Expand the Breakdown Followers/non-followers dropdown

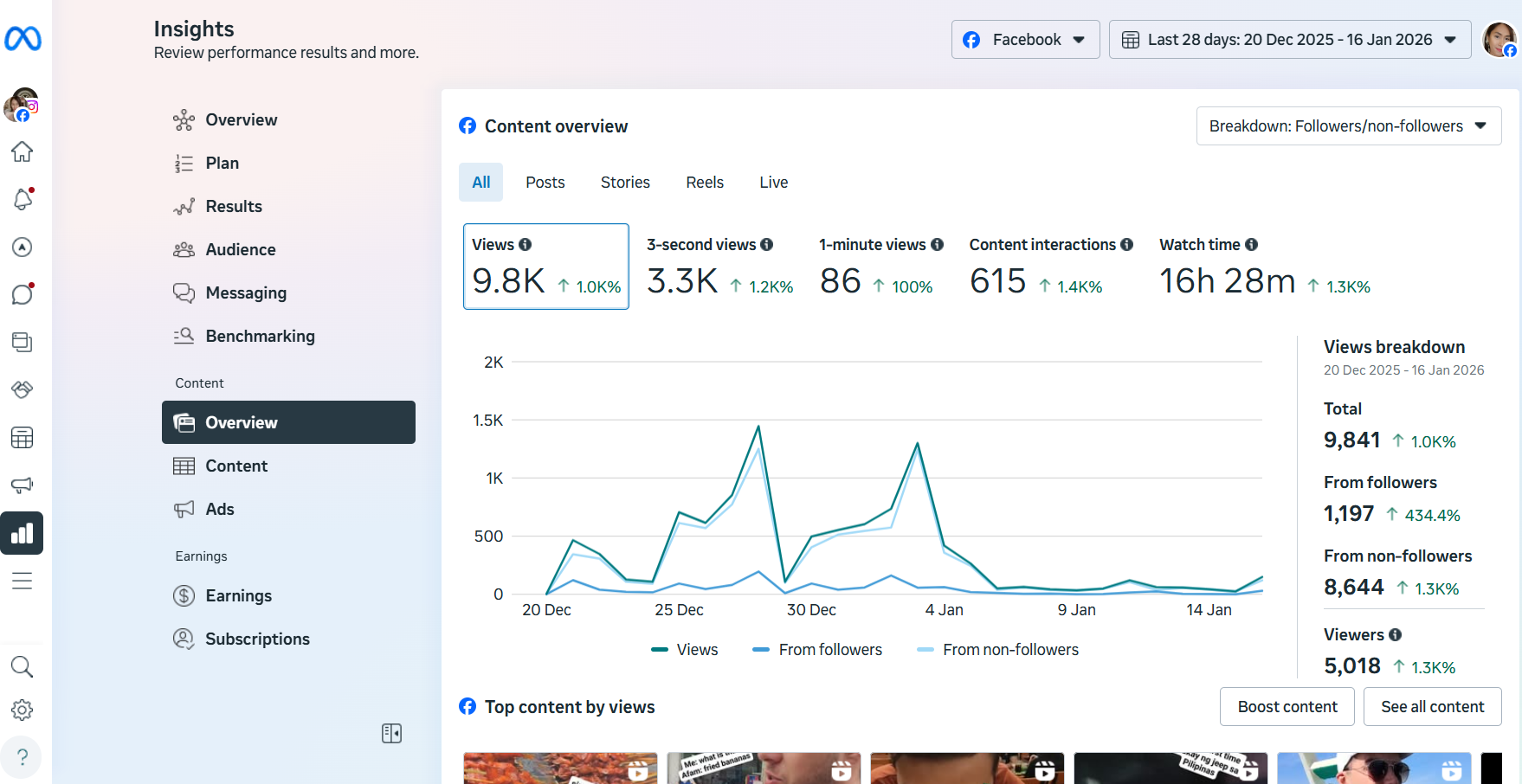point(1348,126)
